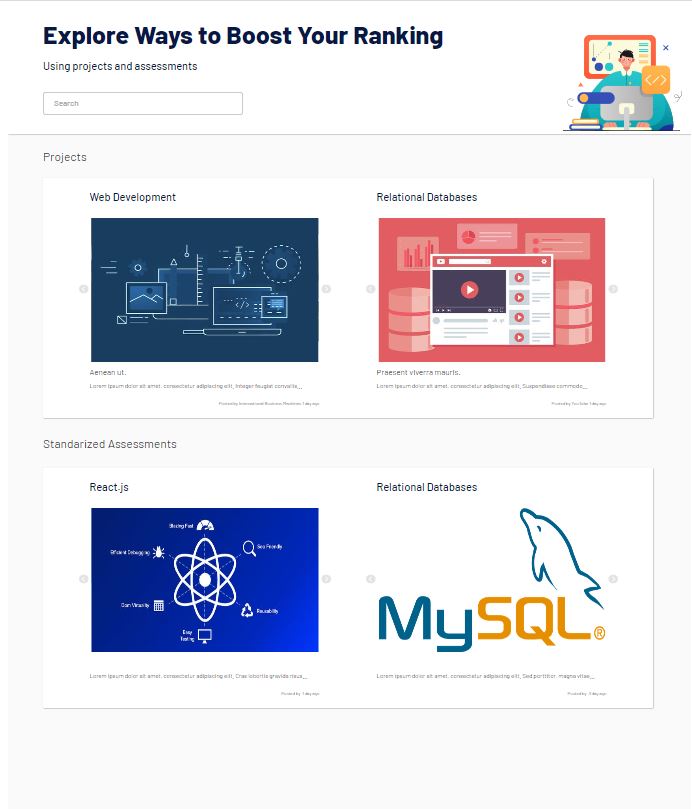Advance to next slide on React.js card
Viewport: 692px width, 809px height.
pos(326,579)
